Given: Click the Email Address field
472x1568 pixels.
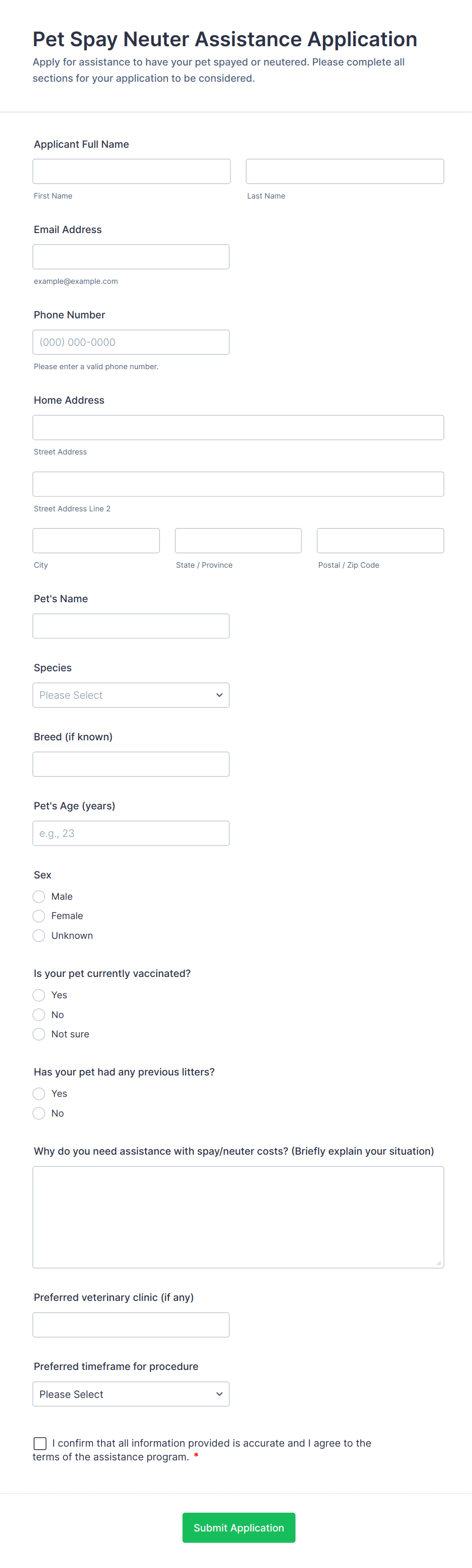Looking at the screenshot, I should pos(131,256).
